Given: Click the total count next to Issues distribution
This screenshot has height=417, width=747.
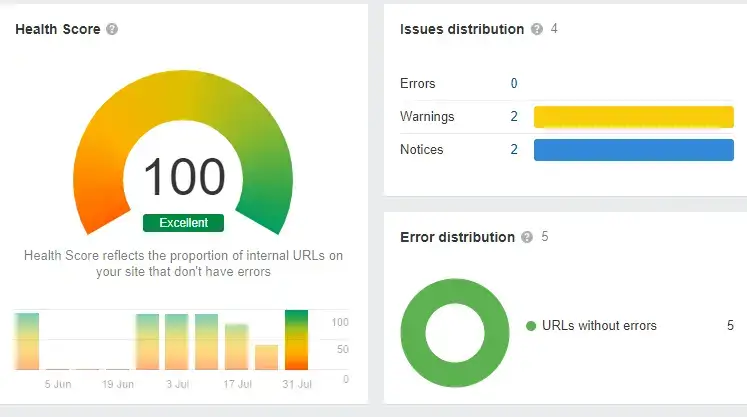Looking at the screenshot, I should [x=554, y=30].
